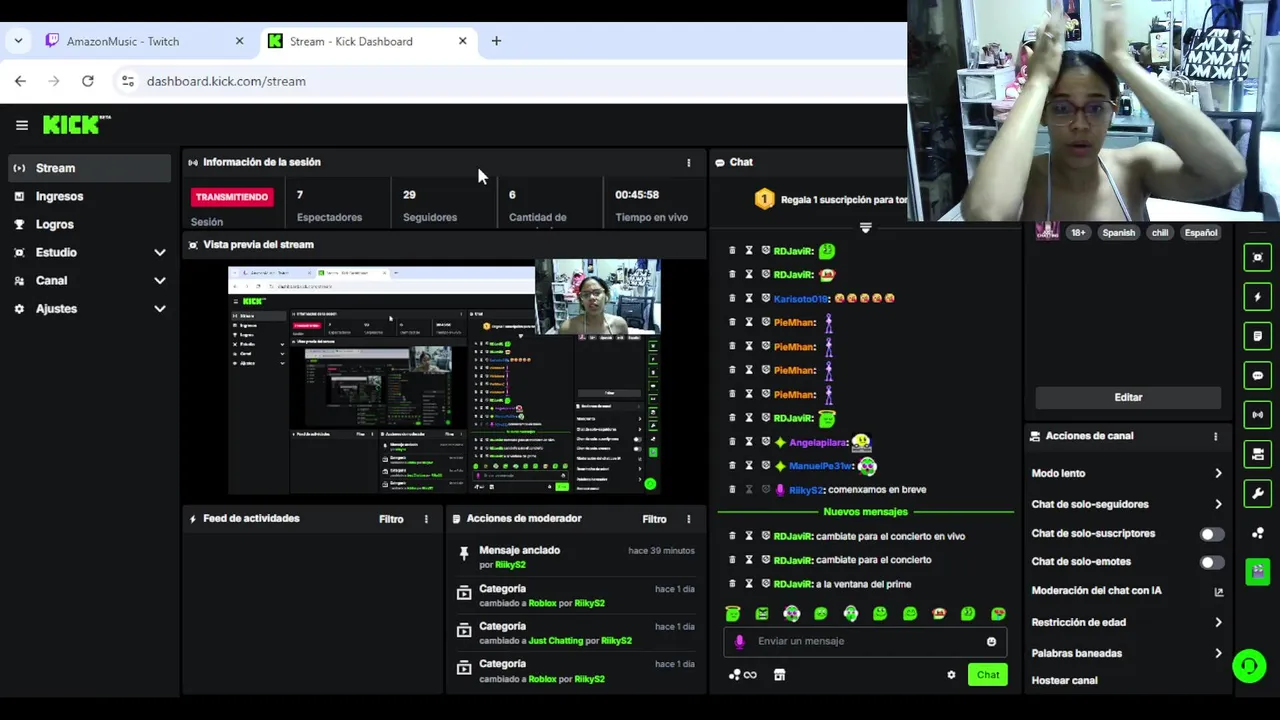Screen dimensions: 1280x720
Task: Click the shield icon on ManuelPe31w's message
Action: click(766, 466)
